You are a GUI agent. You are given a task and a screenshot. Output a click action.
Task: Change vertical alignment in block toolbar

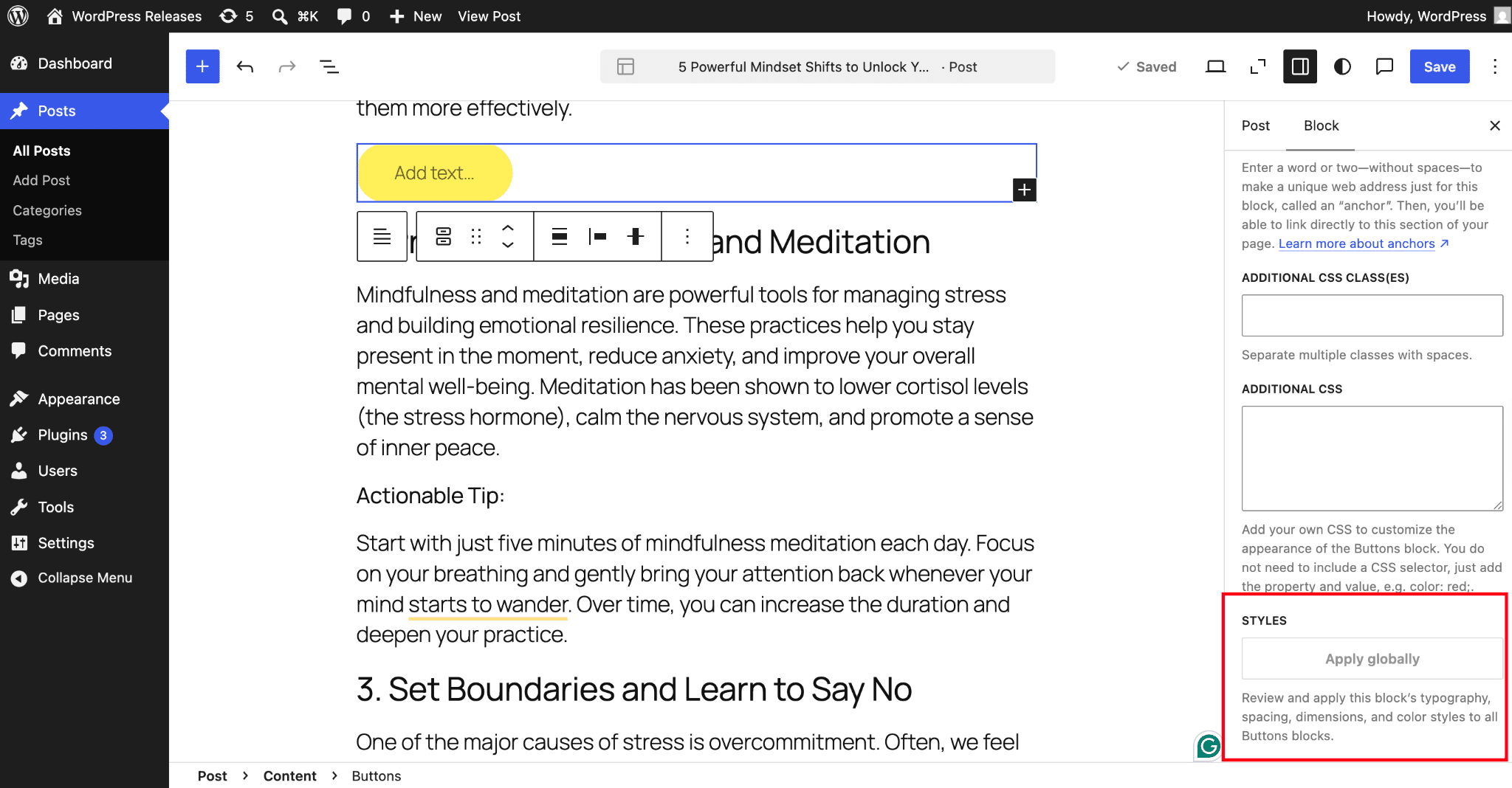pyautogui.click(x=635, y=236)
